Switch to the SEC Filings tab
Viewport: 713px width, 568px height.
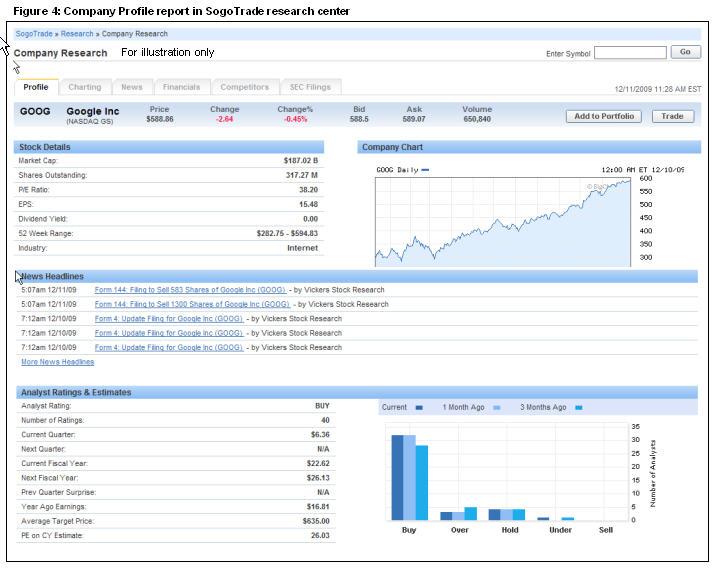(310, 87)
